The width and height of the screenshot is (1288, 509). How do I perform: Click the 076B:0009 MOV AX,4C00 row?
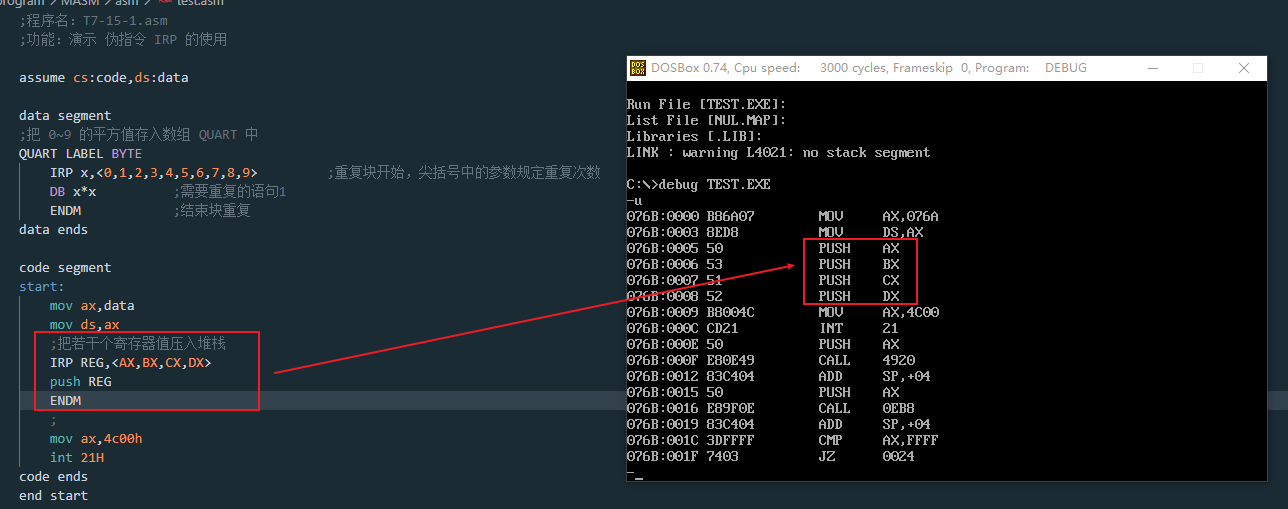(783, 312)
